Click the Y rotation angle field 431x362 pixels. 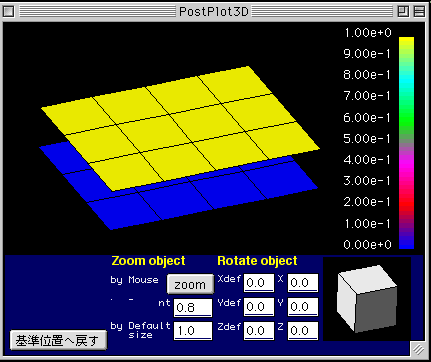[x=303, y=307]
